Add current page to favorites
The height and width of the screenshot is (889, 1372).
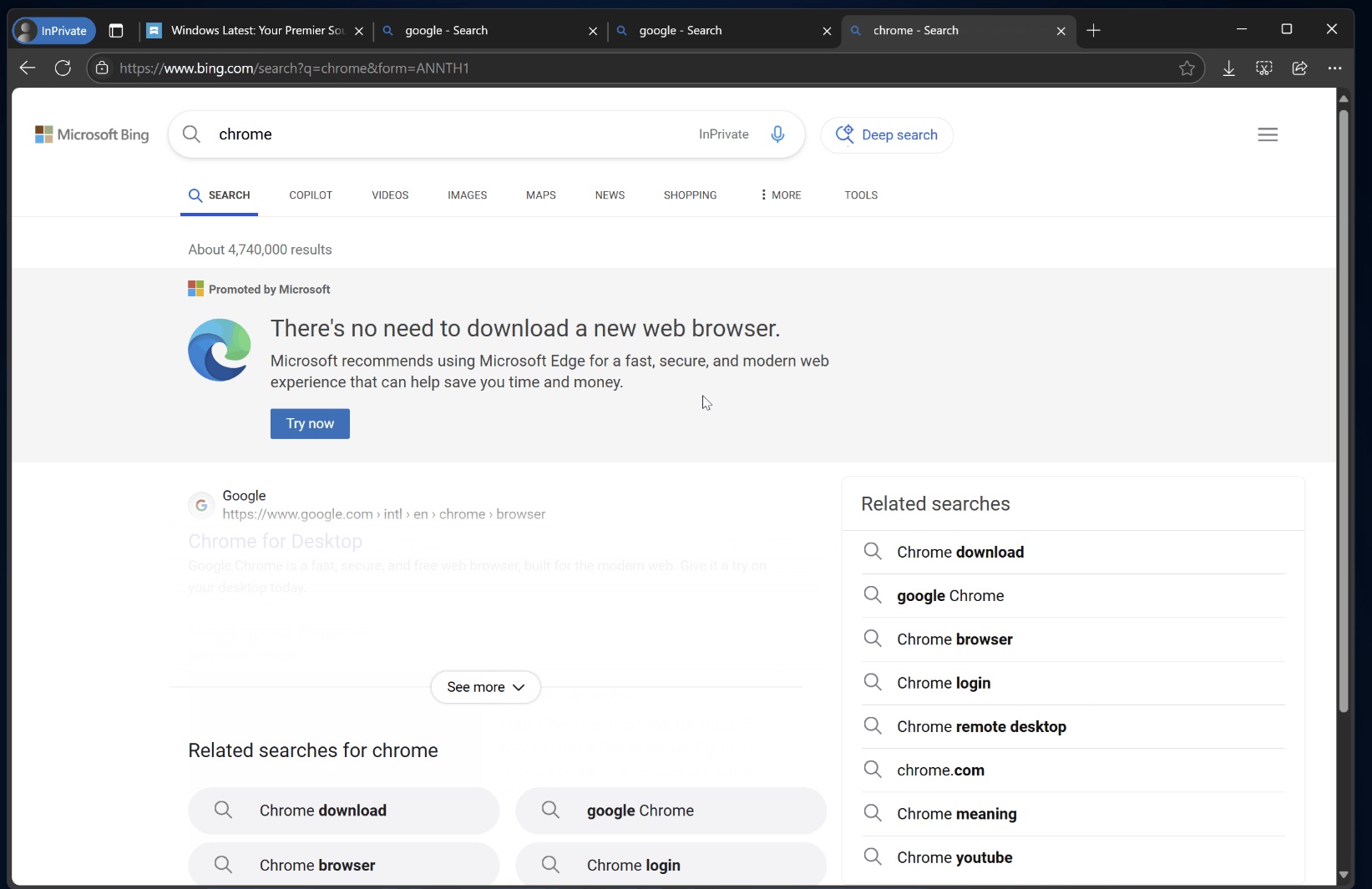(x=1187, y=68)
